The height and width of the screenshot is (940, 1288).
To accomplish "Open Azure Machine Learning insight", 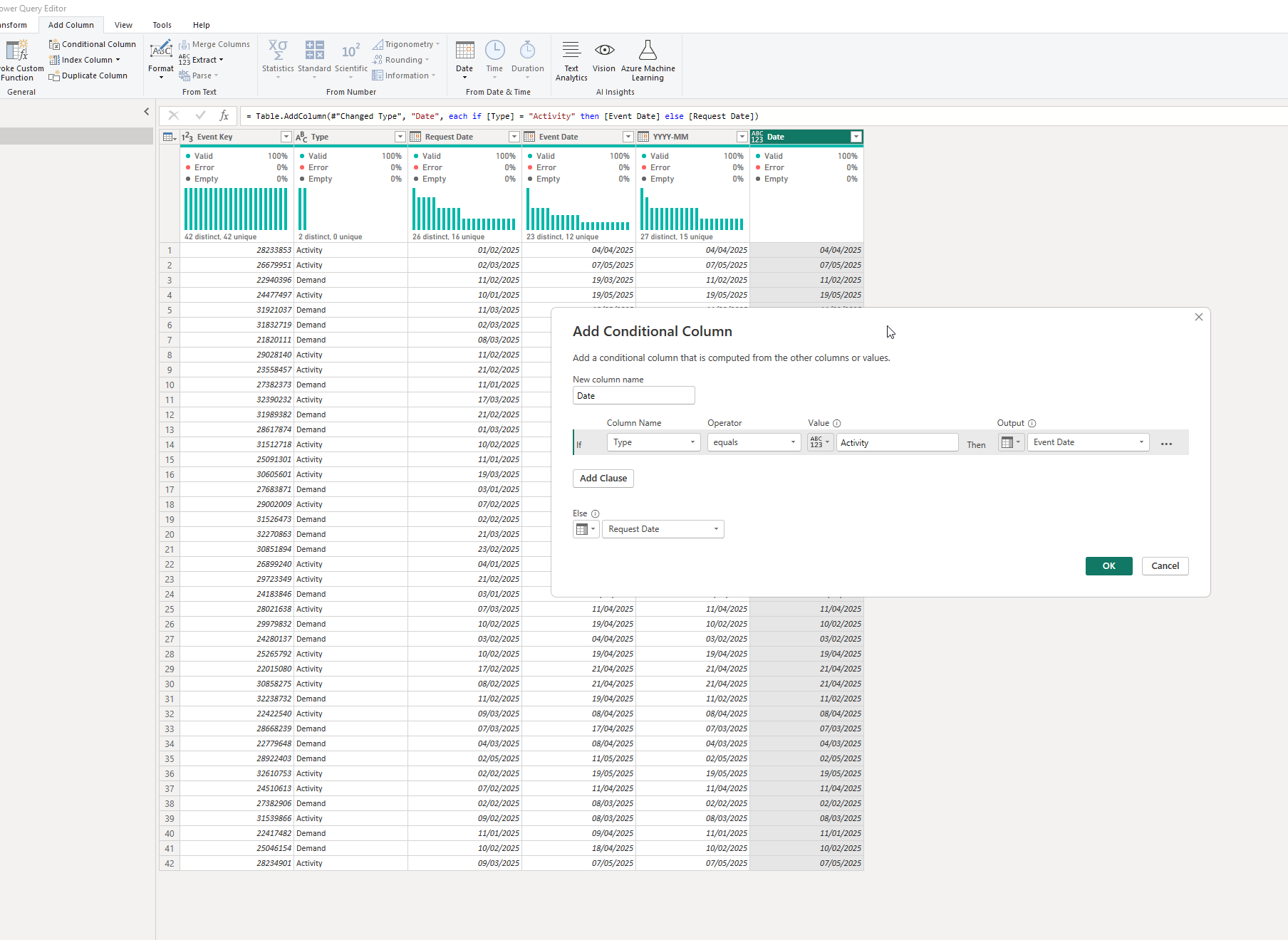I will pos(648,60).
